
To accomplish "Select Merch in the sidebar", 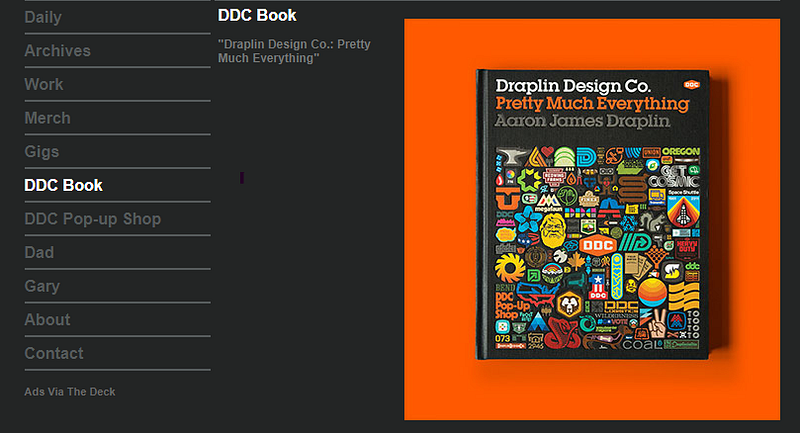I will click(47, 118).
